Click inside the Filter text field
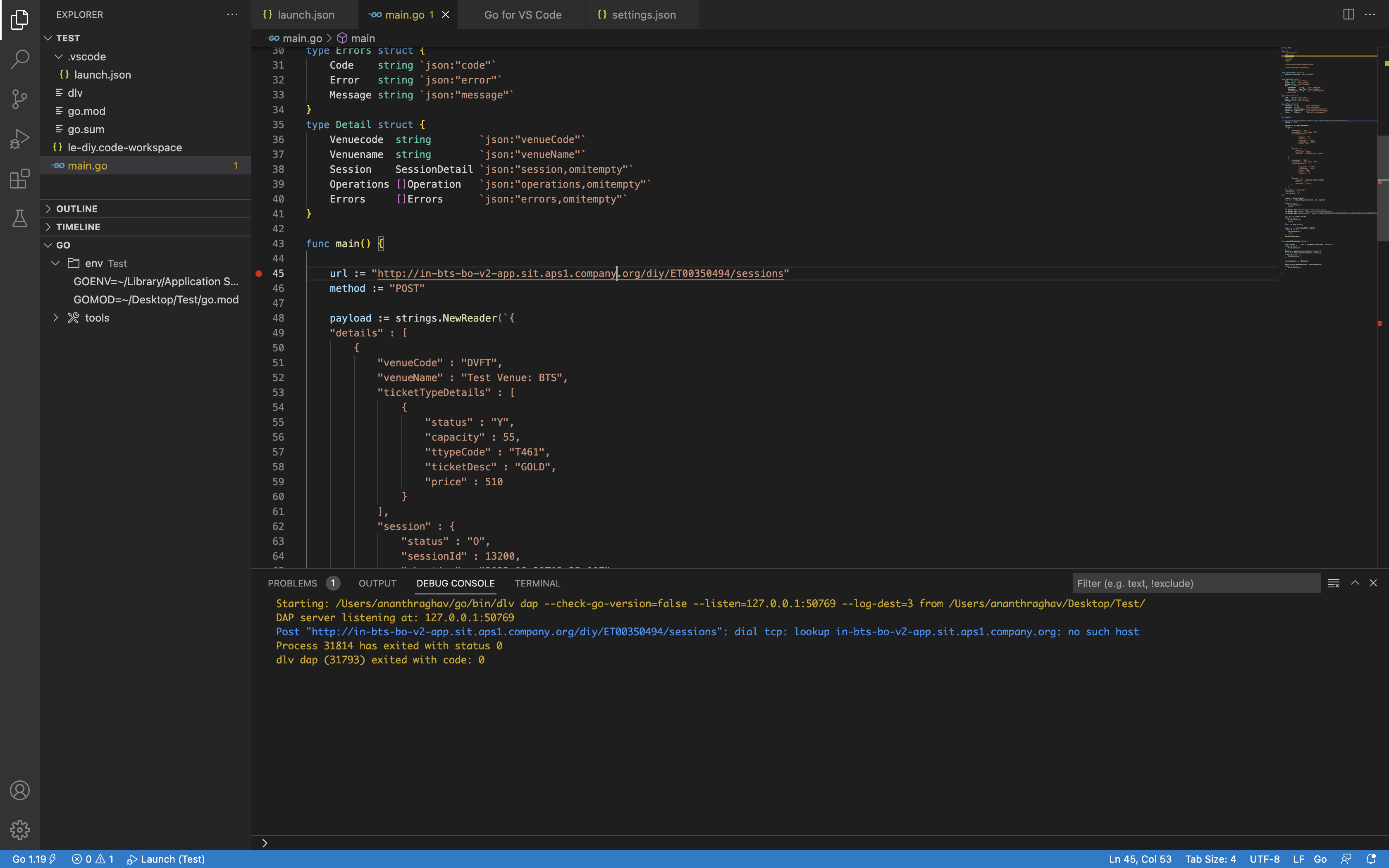The height and width of the screenshot is (868, 1389). pyautogui.click(x=1194, y=583)
